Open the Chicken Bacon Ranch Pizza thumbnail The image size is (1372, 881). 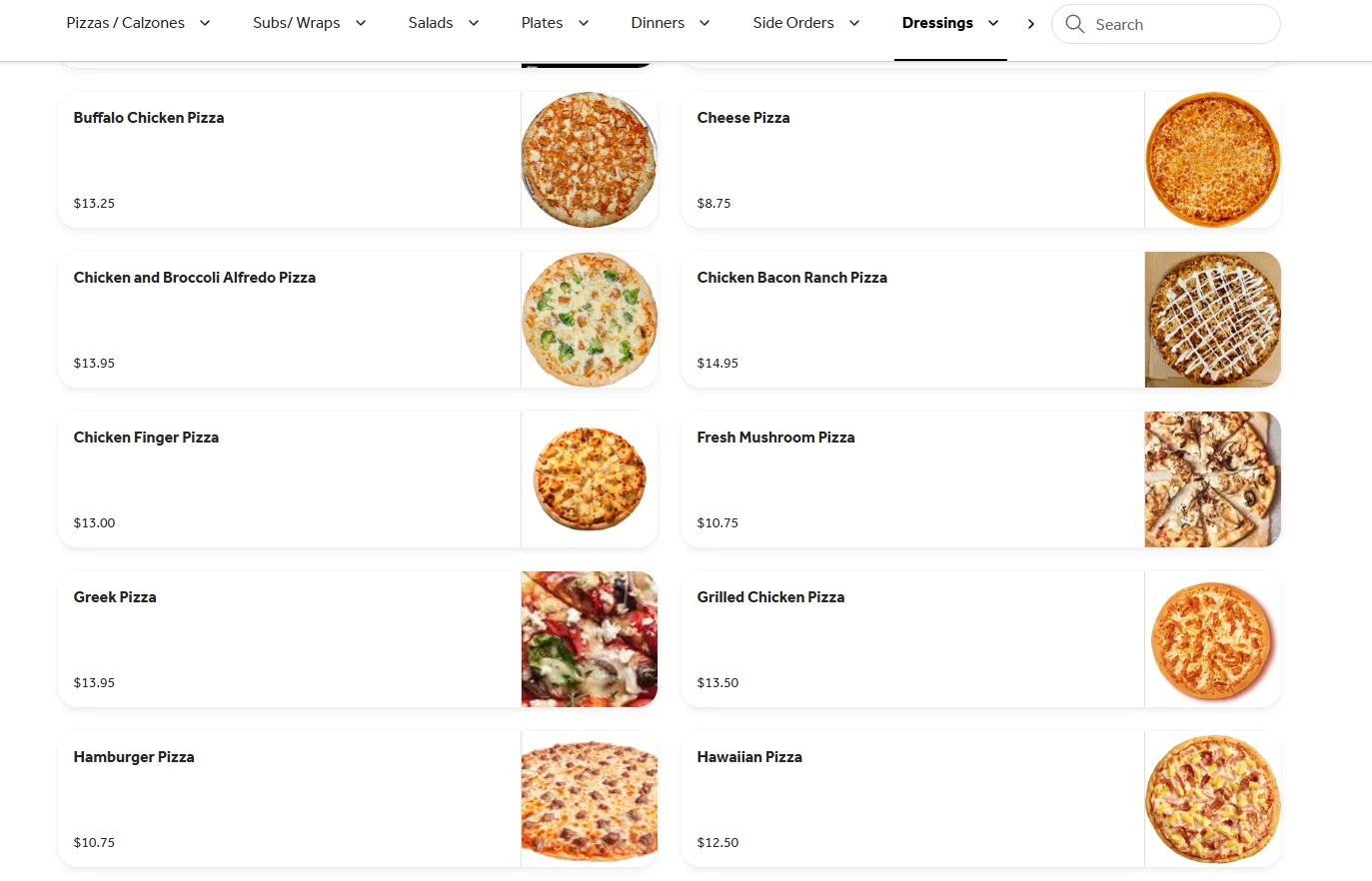tap(1212, 320)
